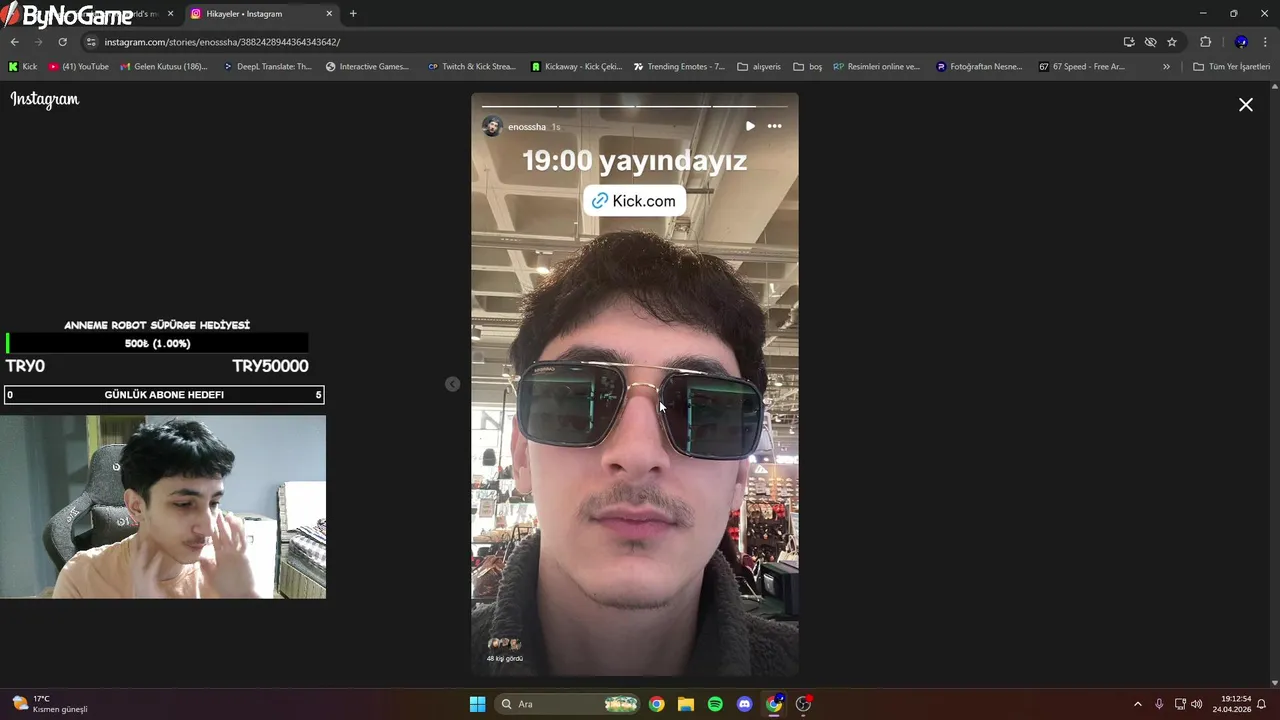Open the Twitch & Kick Stream bookmark
The image size is (1280, 720).
pos(472,67)
